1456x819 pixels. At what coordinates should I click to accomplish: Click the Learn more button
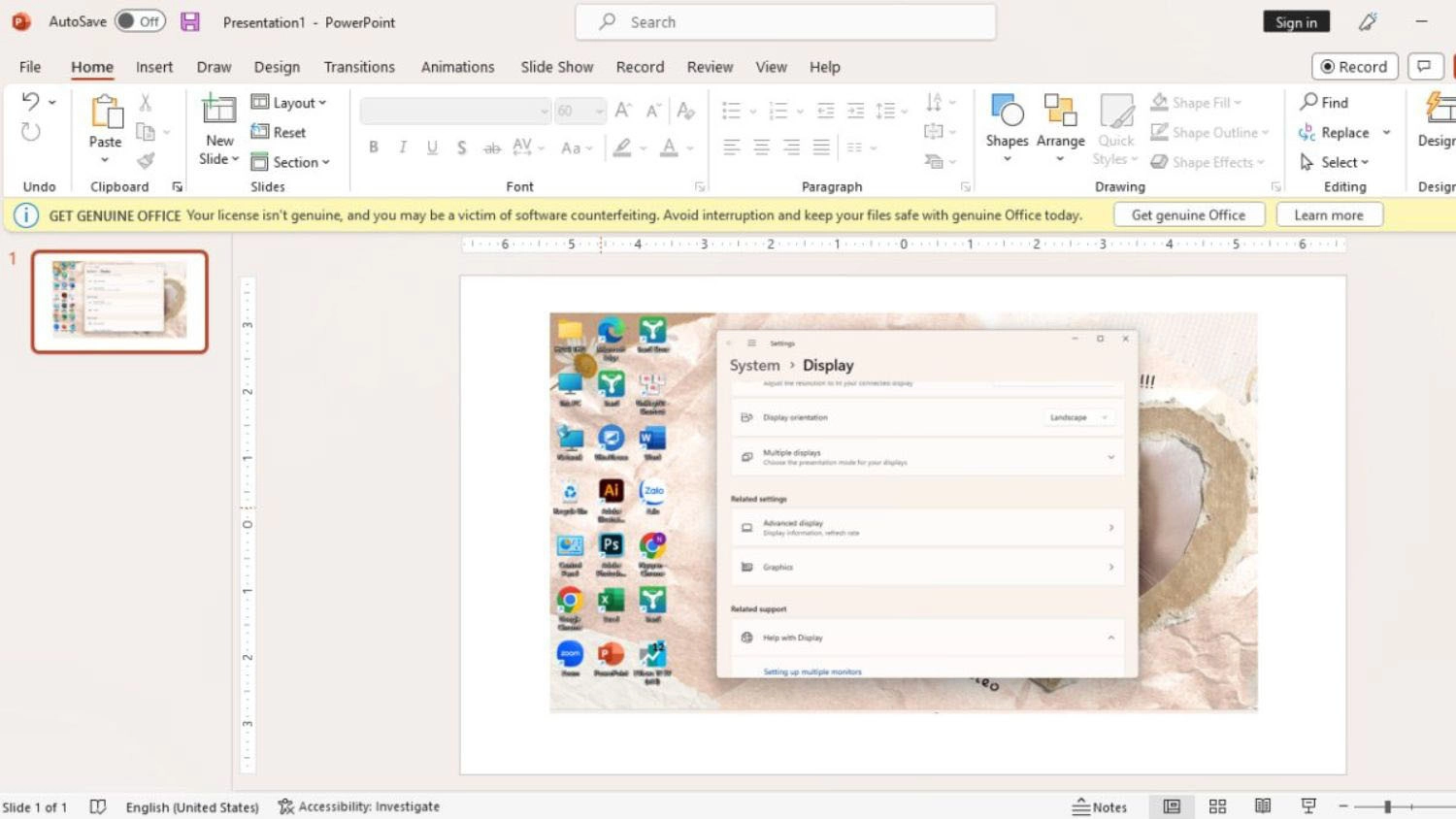coord(1328,214)
